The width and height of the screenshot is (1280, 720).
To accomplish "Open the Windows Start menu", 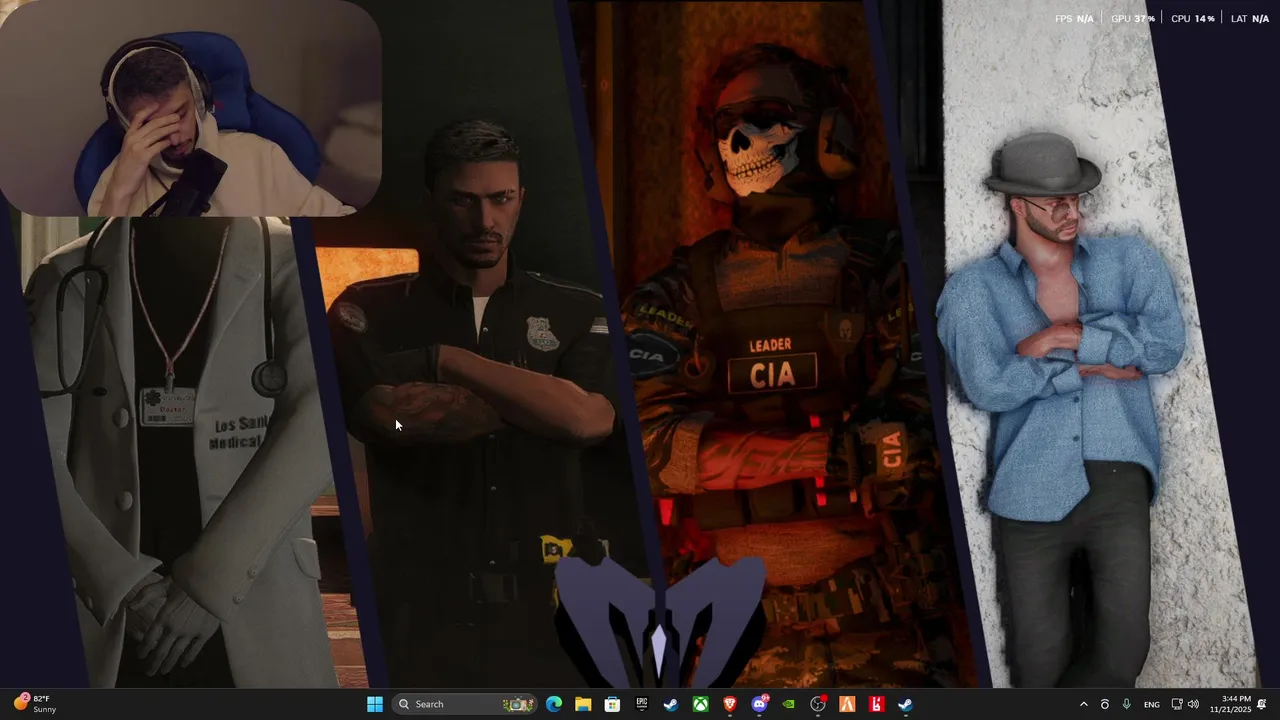I will click(x=375, y=704).
